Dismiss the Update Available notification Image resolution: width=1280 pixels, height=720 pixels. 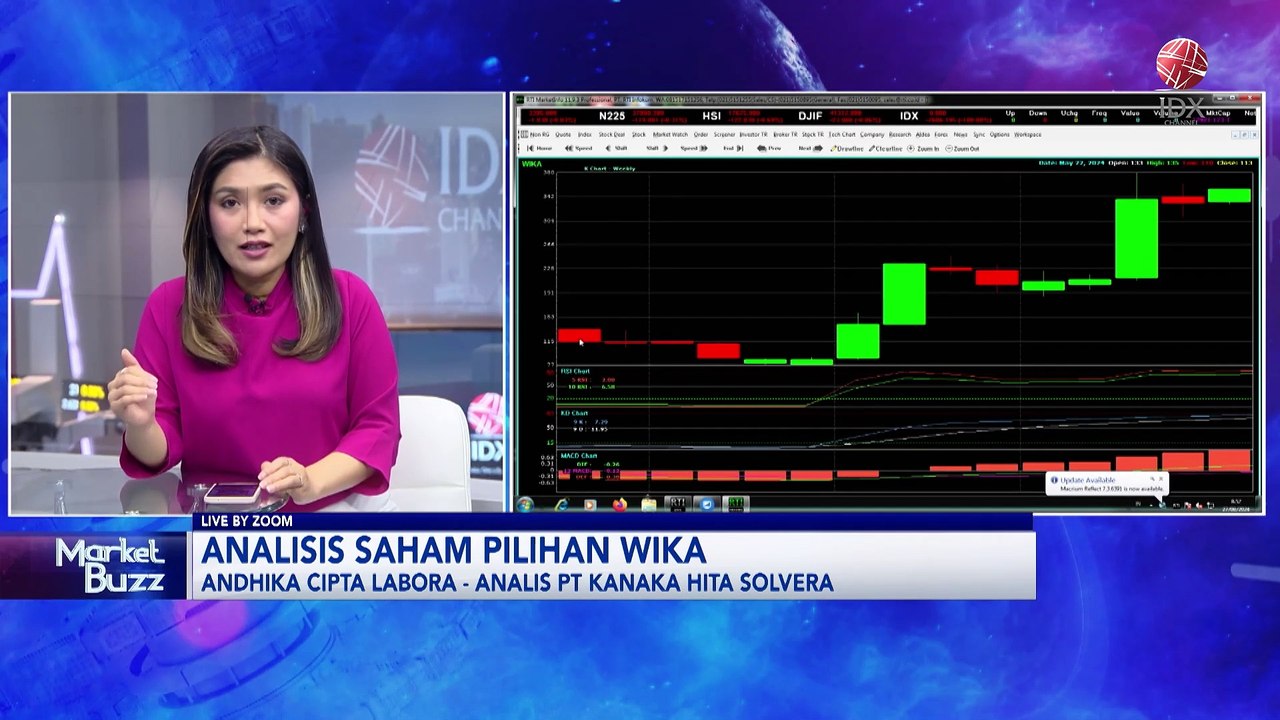[1160, 480]
